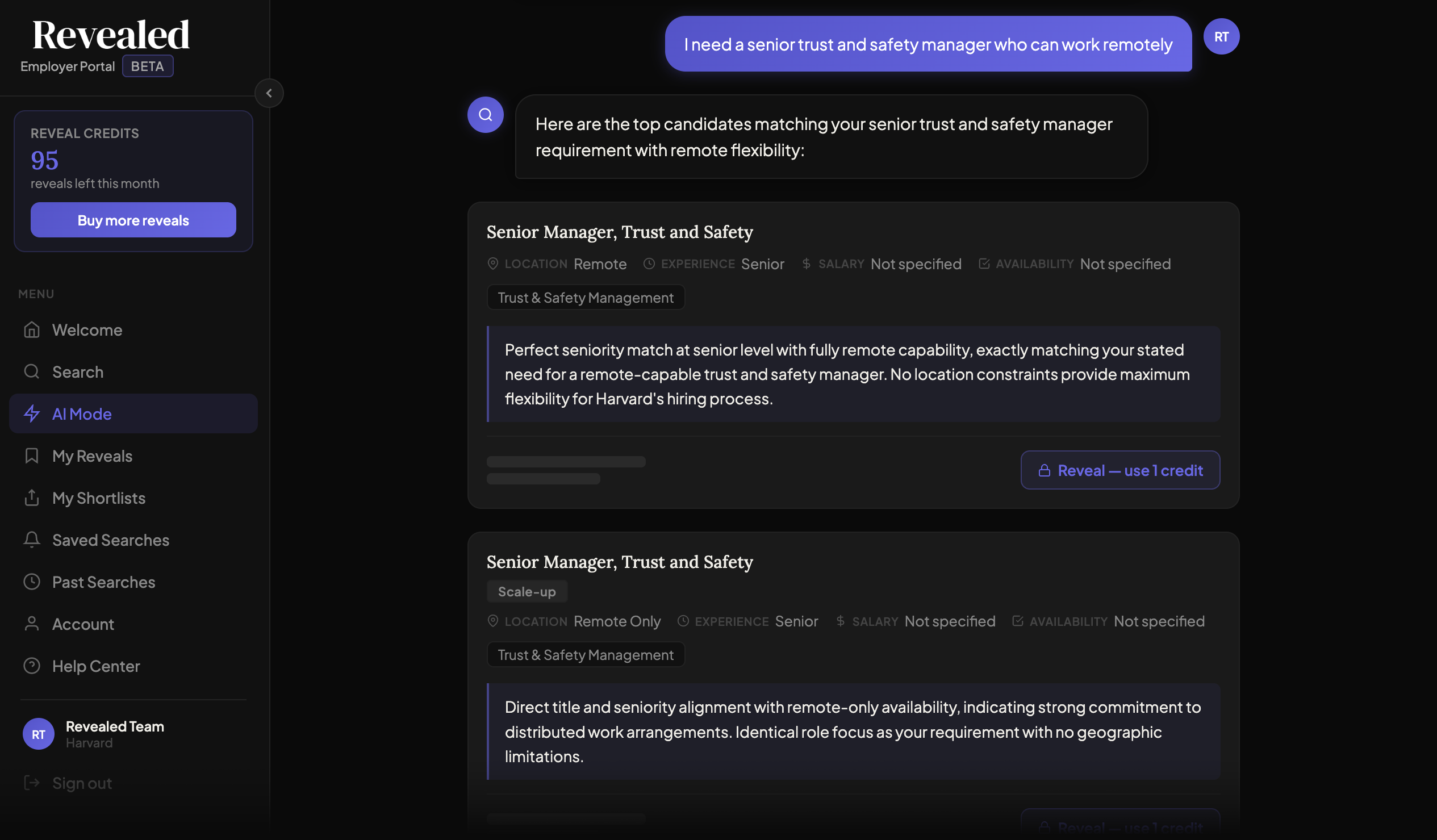Select AI Mode in the menu
This screenshot has height=840, width=1437.
tap(133, 413)
